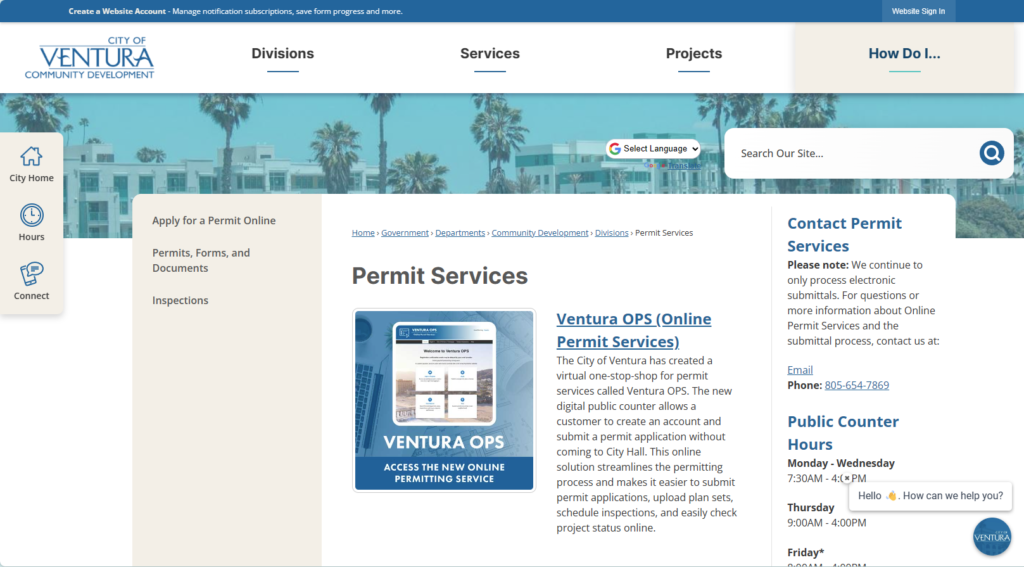
Task: Click the Contact Permit Services heading
Action: pyautogui.click(x=844, y=235)
